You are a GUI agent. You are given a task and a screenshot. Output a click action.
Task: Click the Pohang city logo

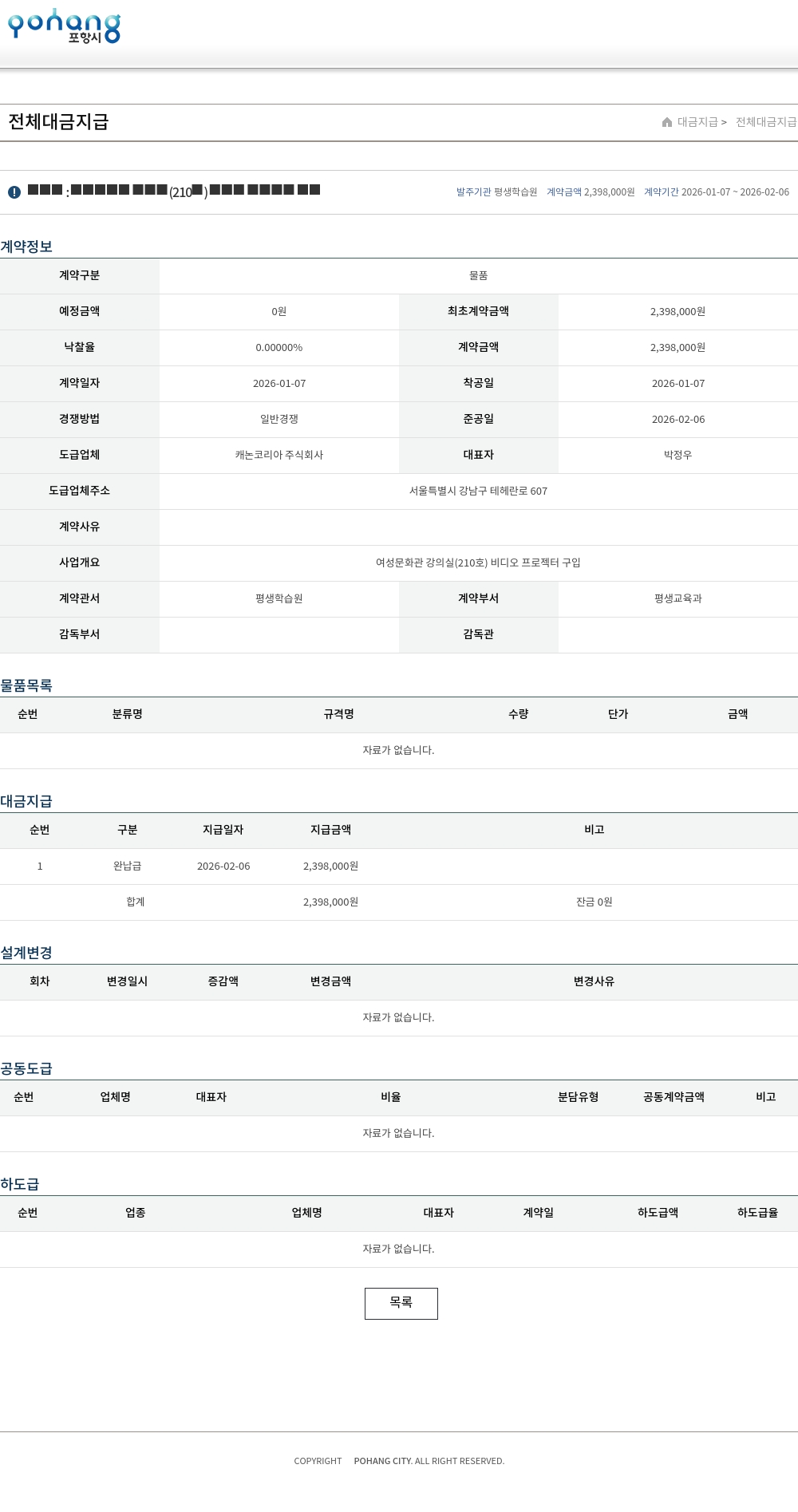click(64, 26)
